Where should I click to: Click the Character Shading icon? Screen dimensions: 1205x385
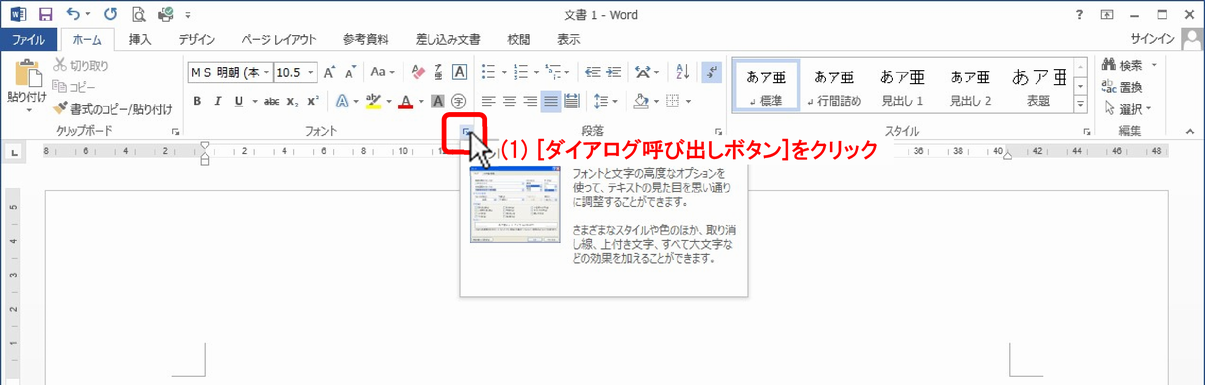tap(439, 101)
